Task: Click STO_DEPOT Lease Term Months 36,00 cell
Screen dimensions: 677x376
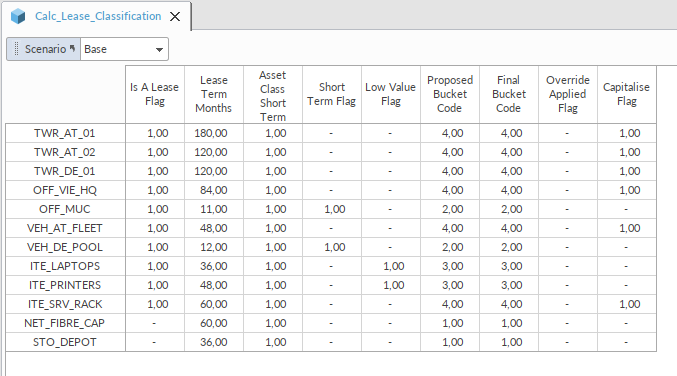Action: click(214, 342)
